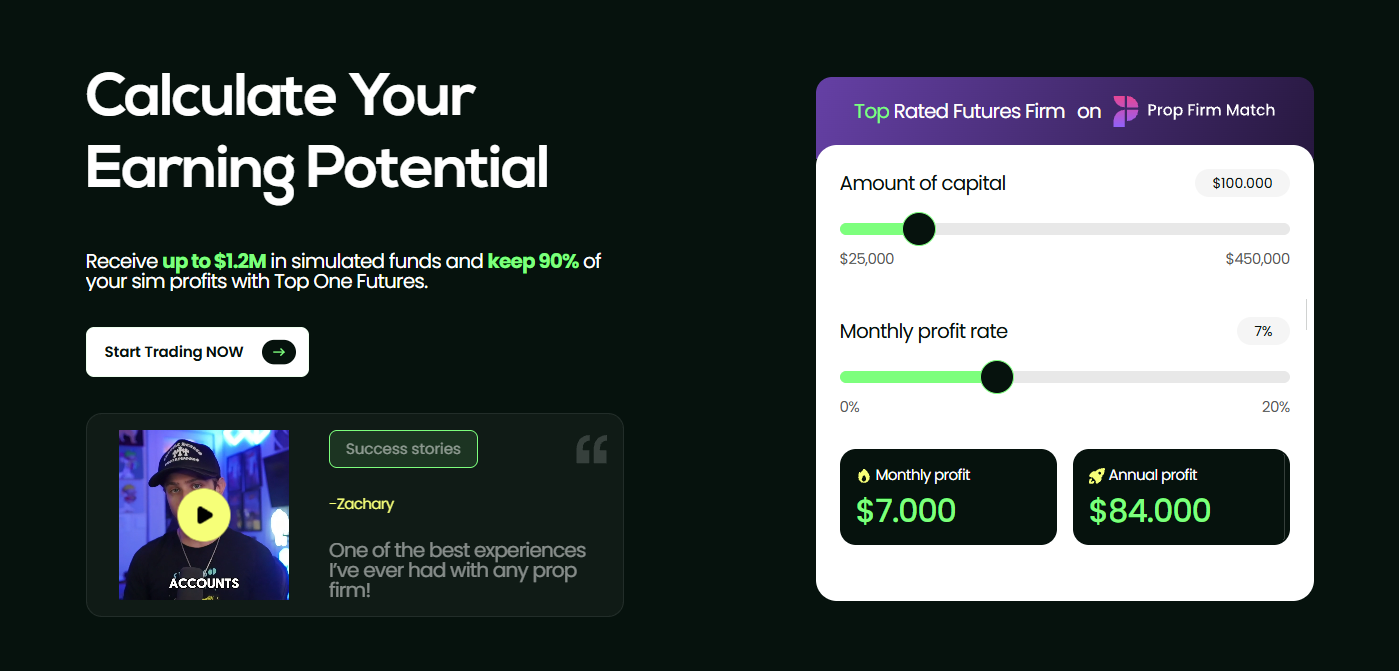The image size is (1399, 671).
Task: Click the 20% maximum rate label
Action: (x=1276, y=406)
